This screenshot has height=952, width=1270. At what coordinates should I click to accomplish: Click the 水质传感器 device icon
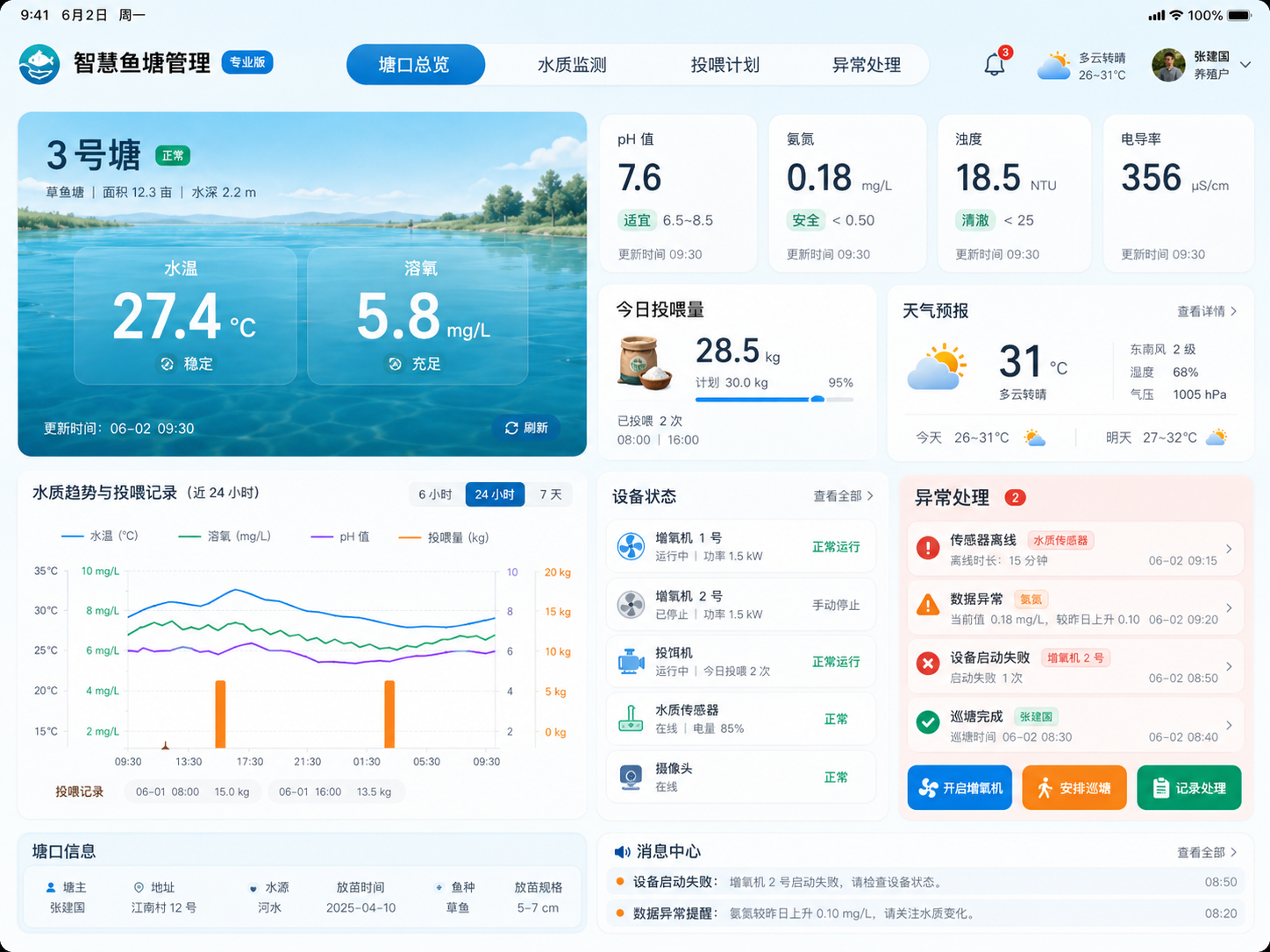click(x=631, y=719)
